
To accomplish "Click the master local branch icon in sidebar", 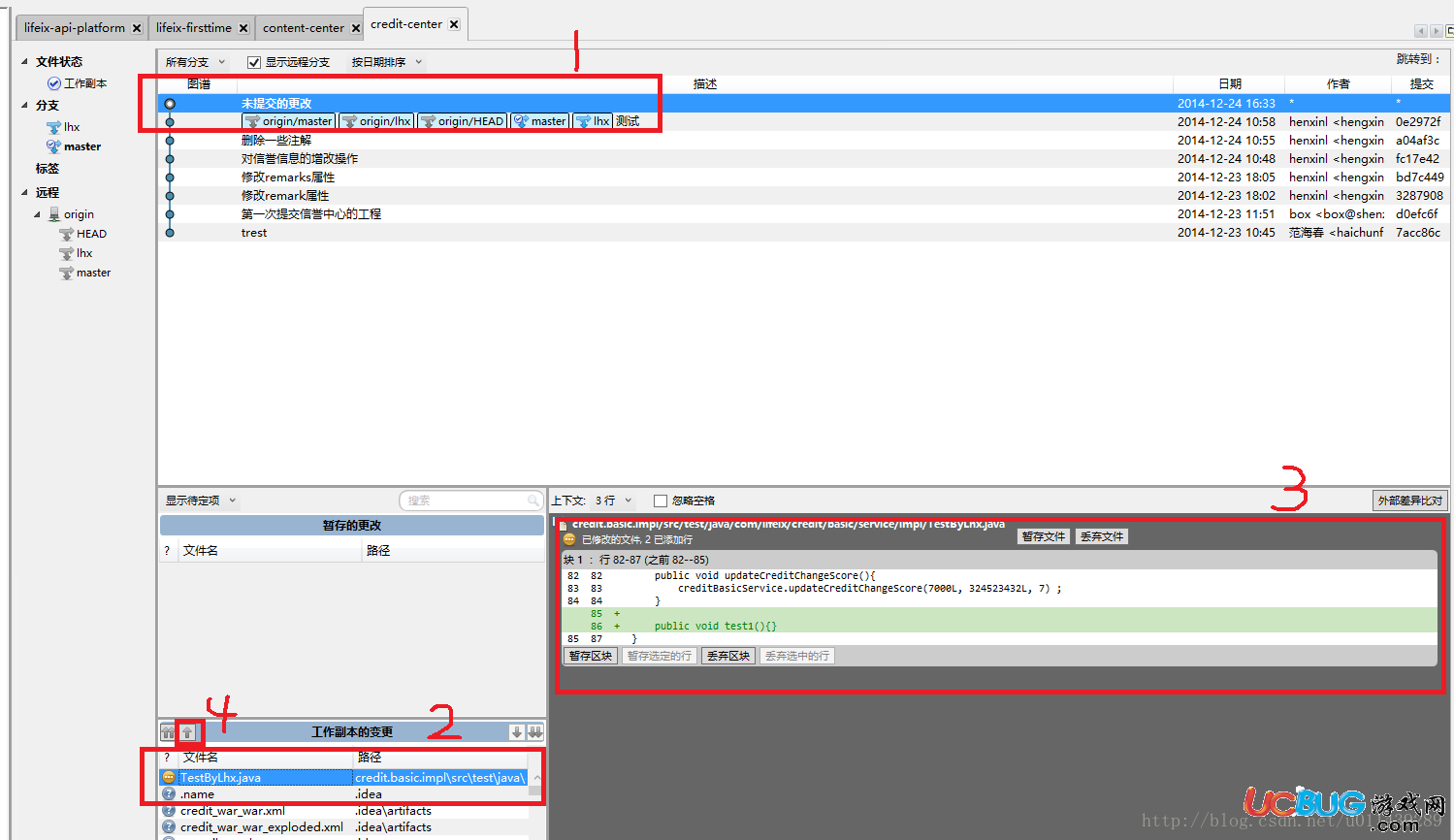I will point(54,146).
